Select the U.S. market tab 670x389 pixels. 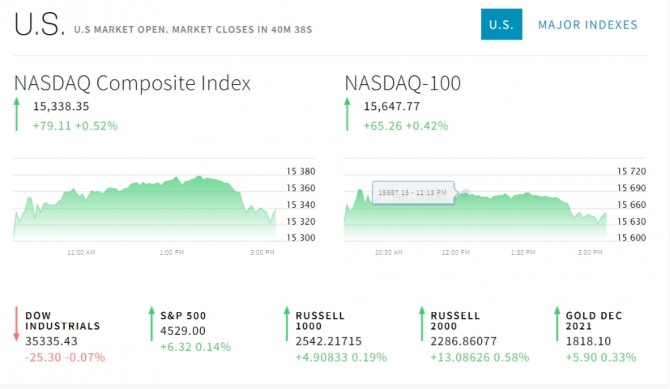click(501, 24)
